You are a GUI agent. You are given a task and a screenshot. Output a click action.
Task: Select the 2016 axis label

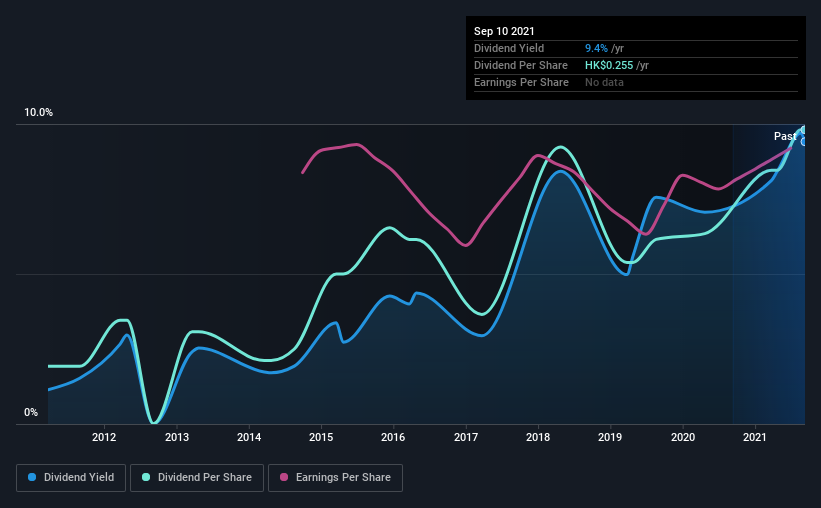coord(393,437)
